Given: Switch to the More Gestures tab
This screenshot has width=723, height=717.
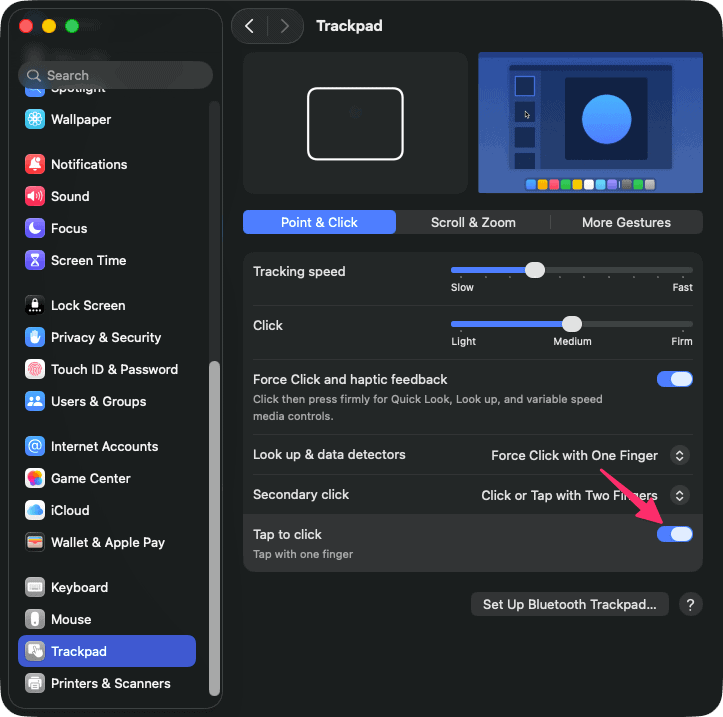Looking at the screenshot, I should (x=626, y=222).
